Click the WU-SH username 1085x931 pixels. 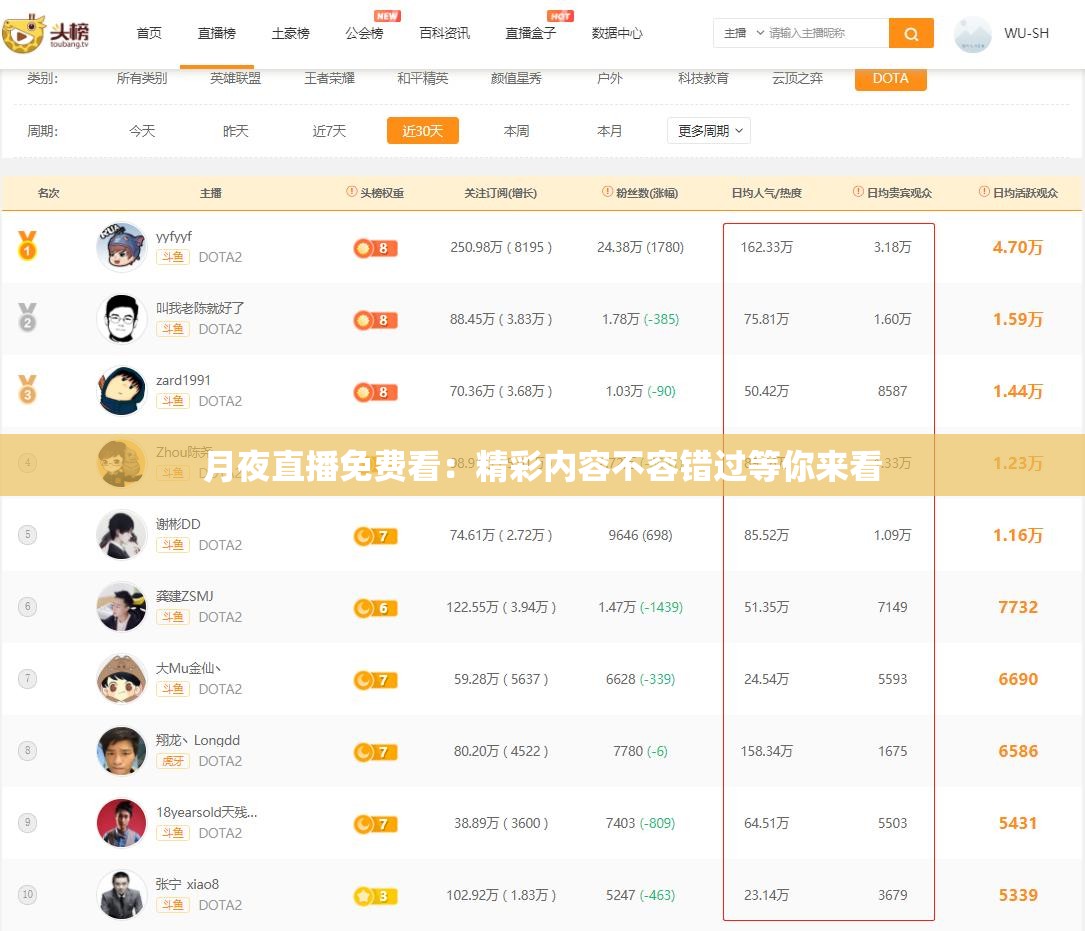(1026, 33)
